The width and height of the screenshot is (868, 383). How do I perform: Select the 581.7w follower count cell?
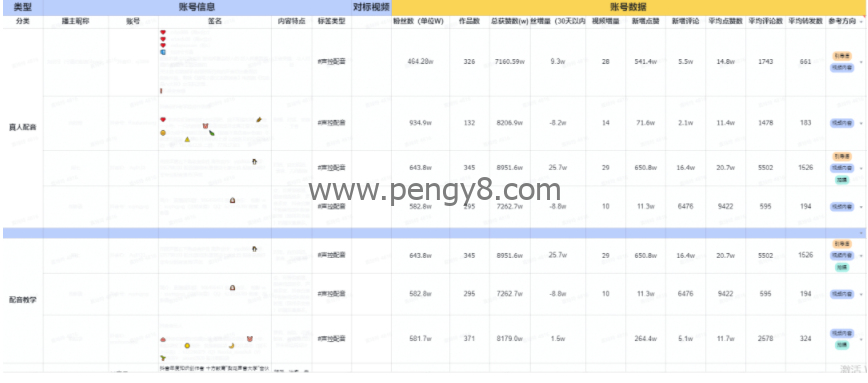(x=420, y=339)
